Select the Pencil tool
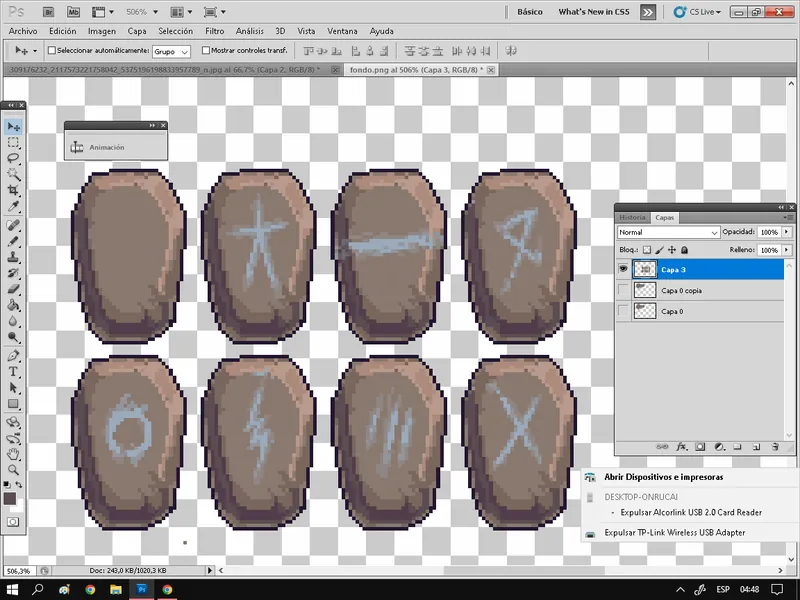800x600 pixels. point(13,241)
